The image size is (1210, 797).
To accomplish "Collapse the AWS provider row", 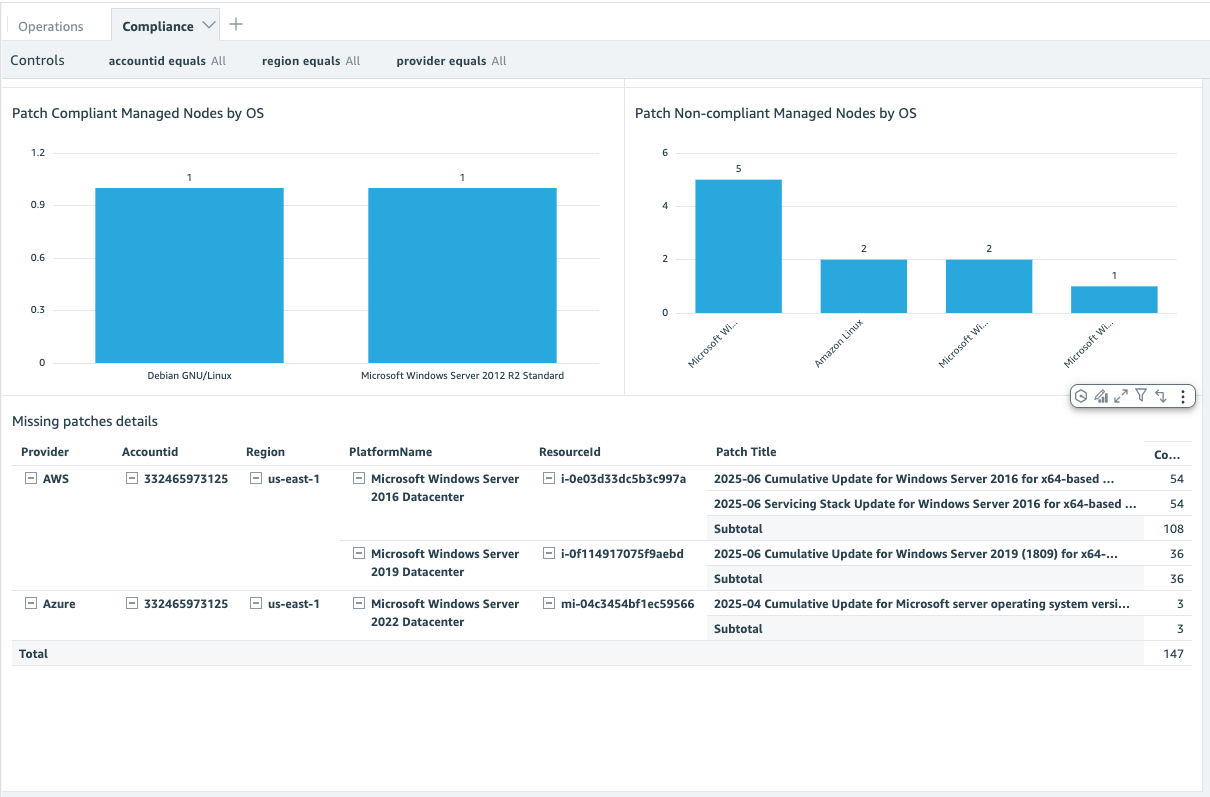I will click(x=30, y=478).
